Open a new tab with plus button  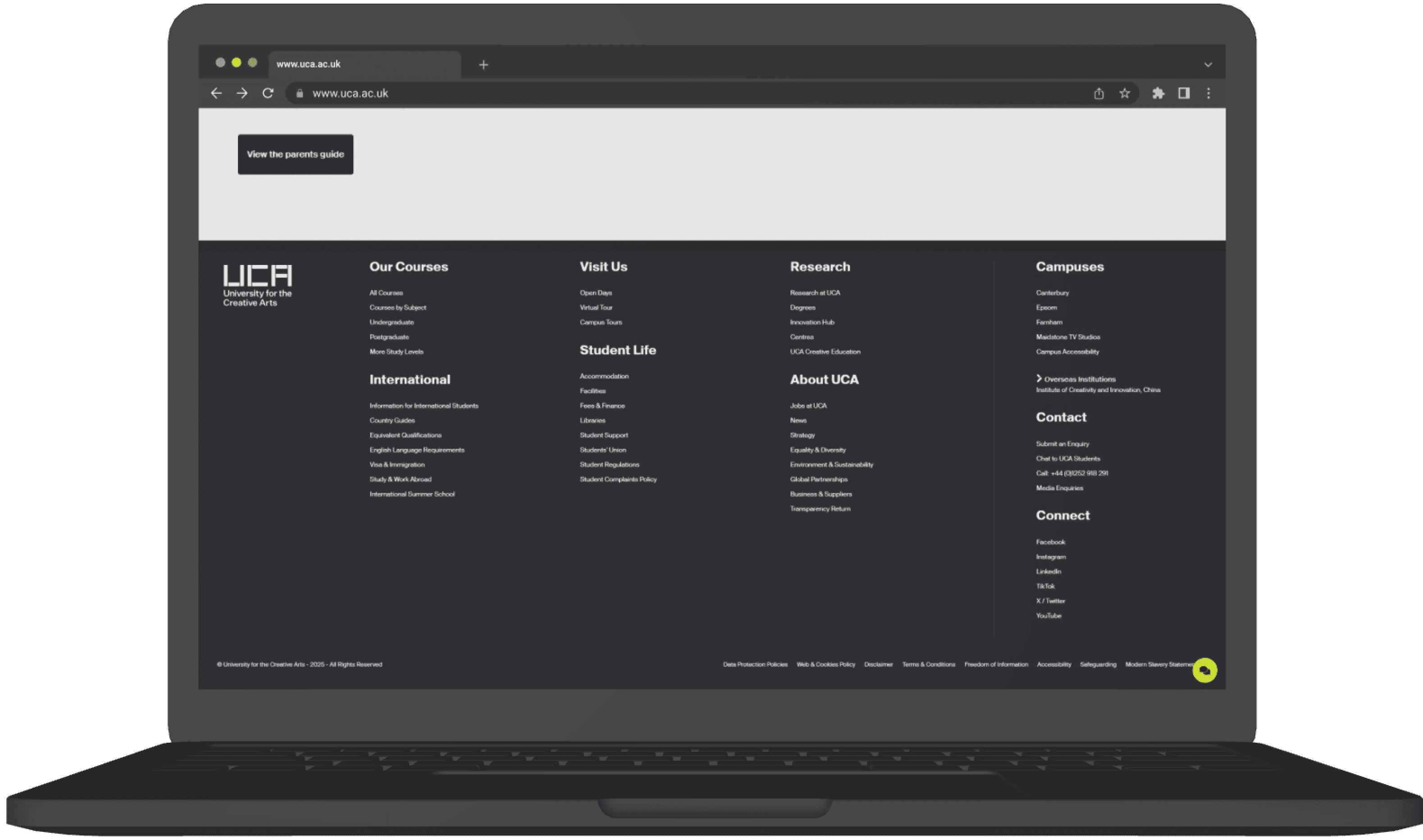483,65
